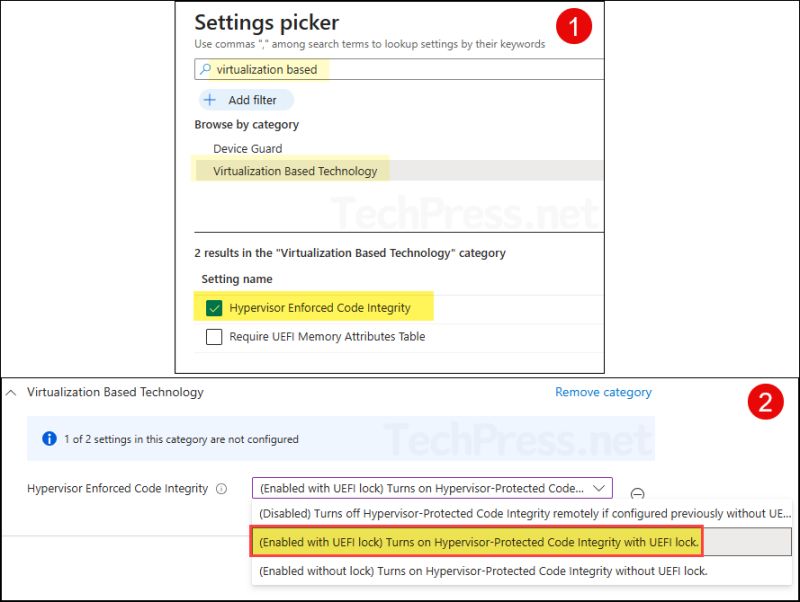The width and height of the screenshot is (800, 602).
Task: Click the plus icon on Add filter
Action: click(211, 99)
